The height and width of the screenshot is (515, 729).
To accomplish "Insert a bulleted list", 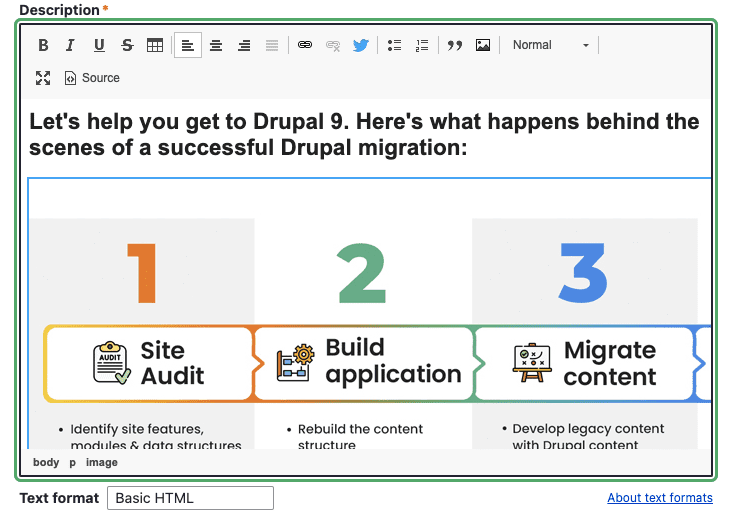I will (394, 45).
